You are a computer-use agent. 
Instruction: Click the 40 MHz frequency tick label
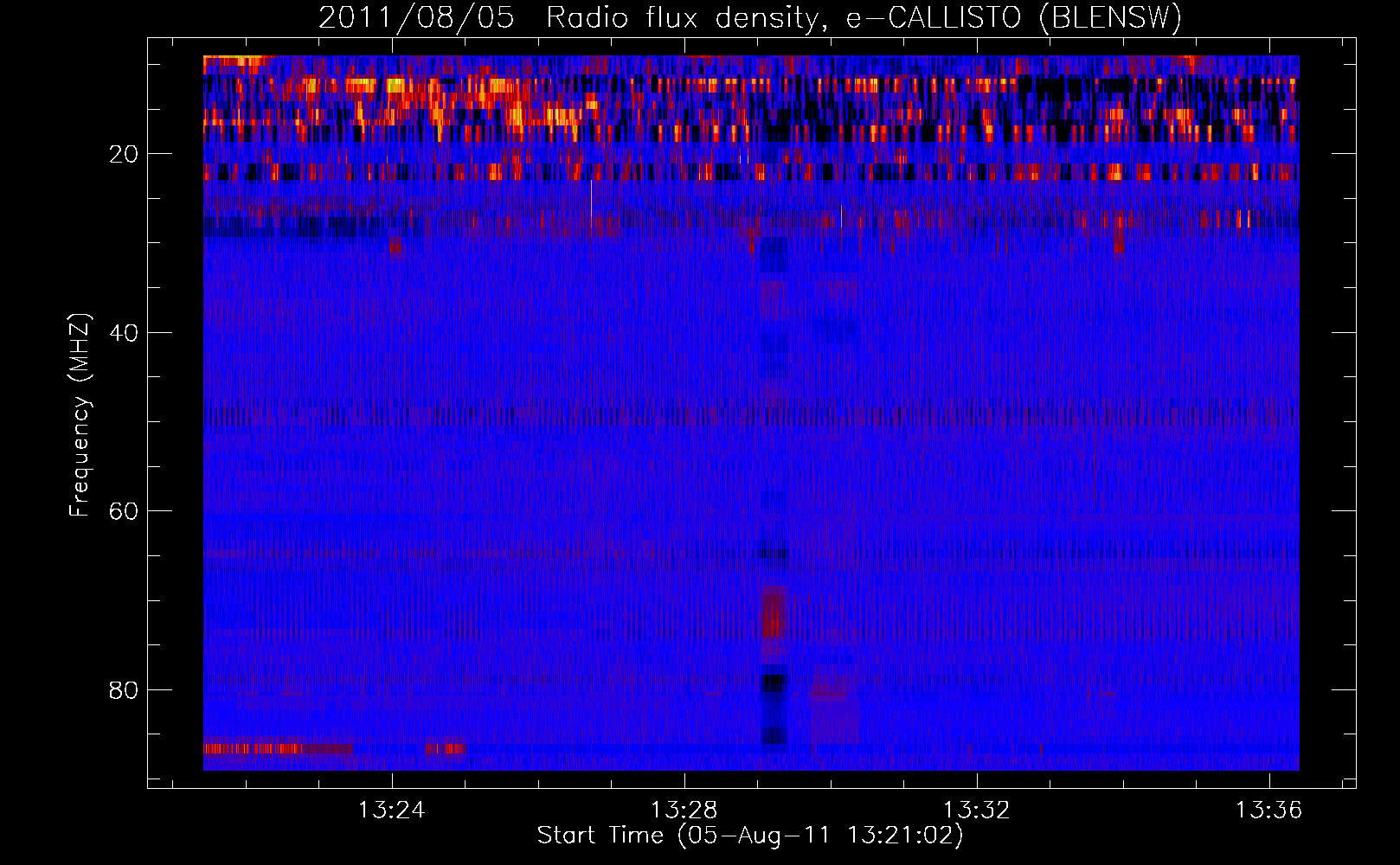tap(125, 333)
